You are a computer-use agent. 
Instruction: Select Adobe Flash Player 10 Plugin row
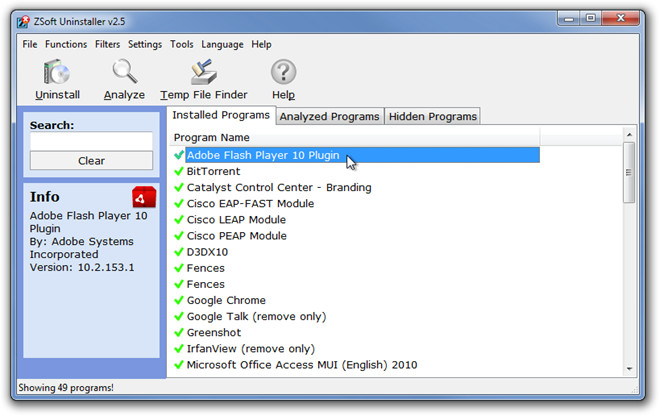[362, 155]
